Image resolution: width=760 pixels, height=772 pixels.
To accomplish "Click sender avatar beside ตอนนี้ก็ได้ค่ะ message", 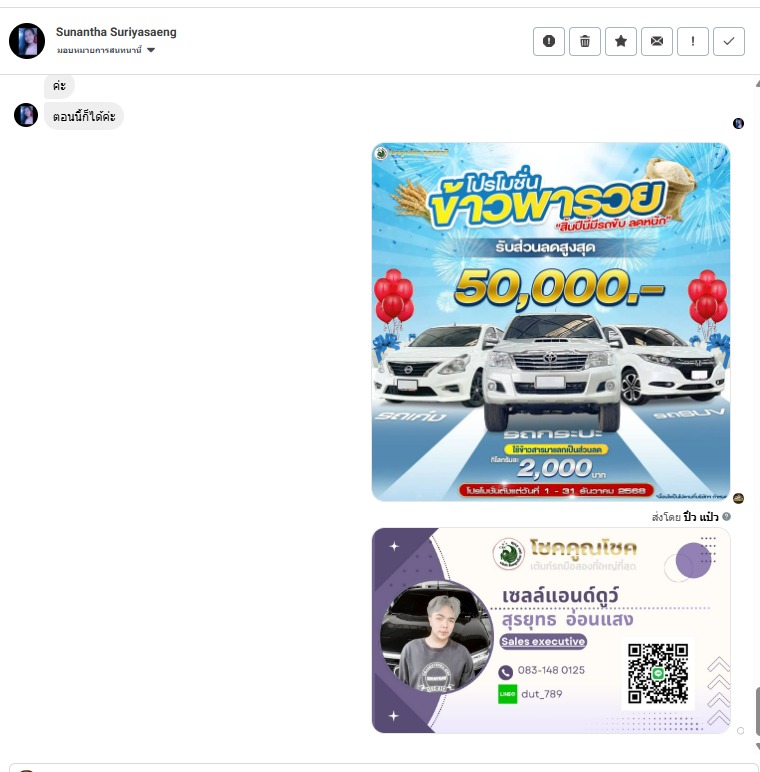I will pyautogui.click(x=26, y=115).
